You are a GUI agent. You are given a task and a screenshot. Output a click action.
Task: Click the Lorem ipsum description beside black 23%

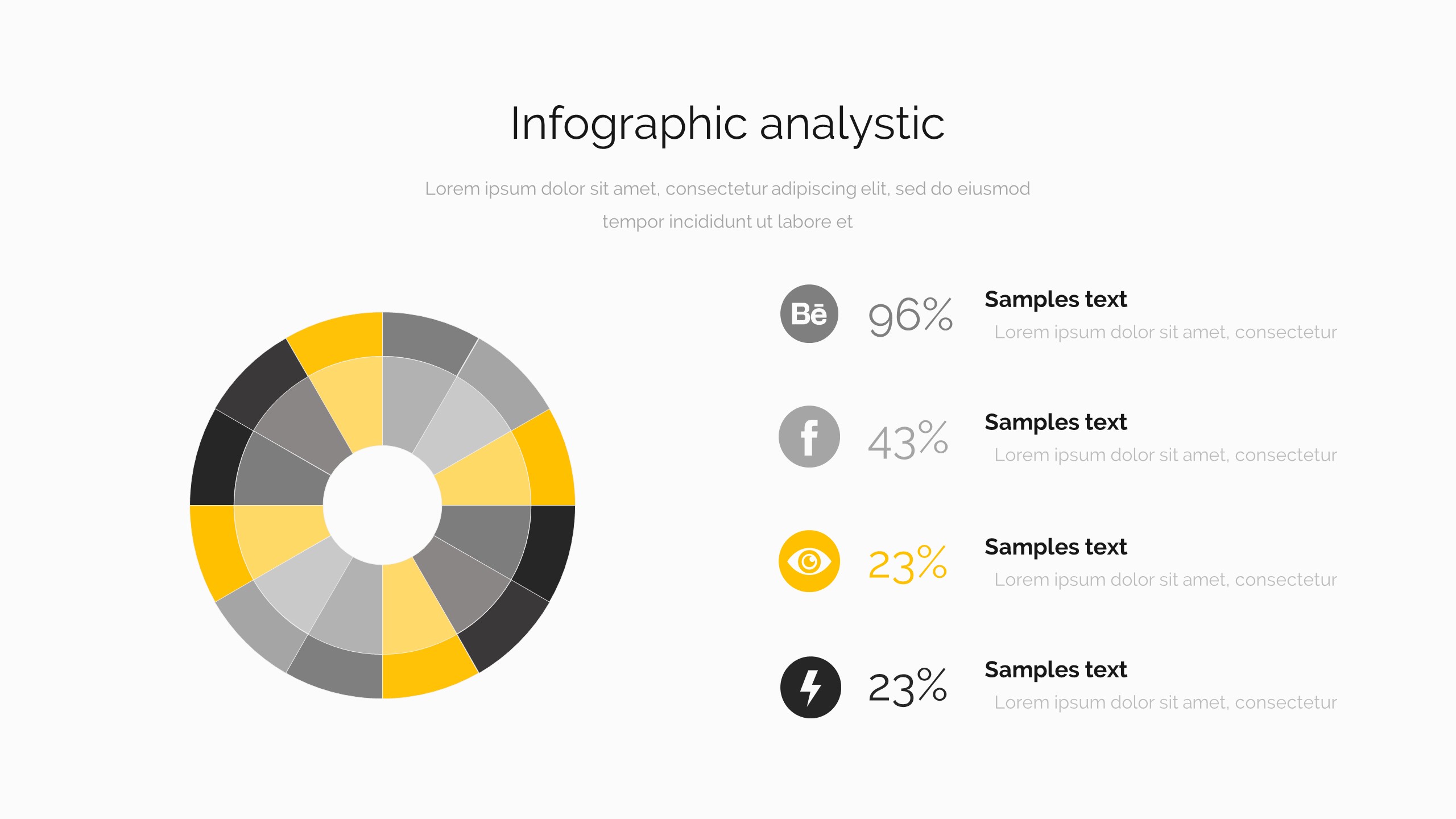coord(1165,702)
